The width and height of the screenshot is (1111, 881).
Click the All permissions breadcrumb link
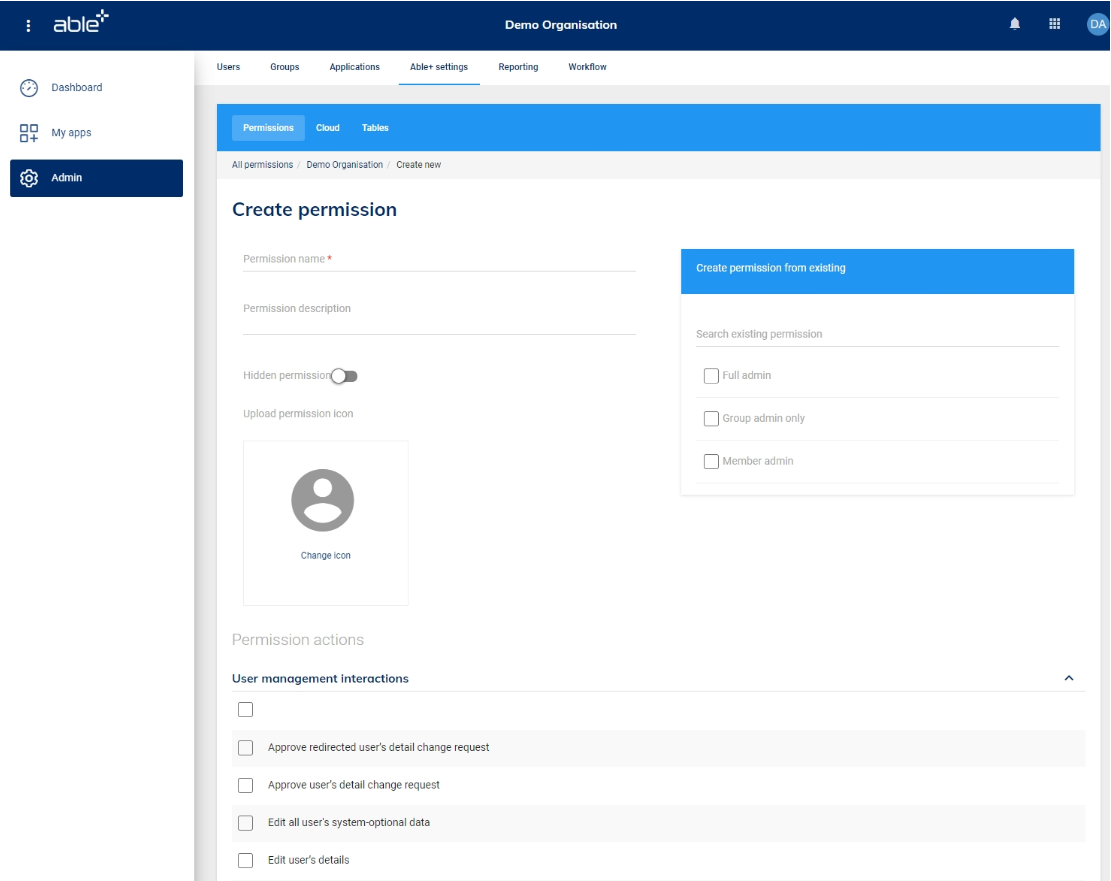pyautogui.click(x=262, y=165)
